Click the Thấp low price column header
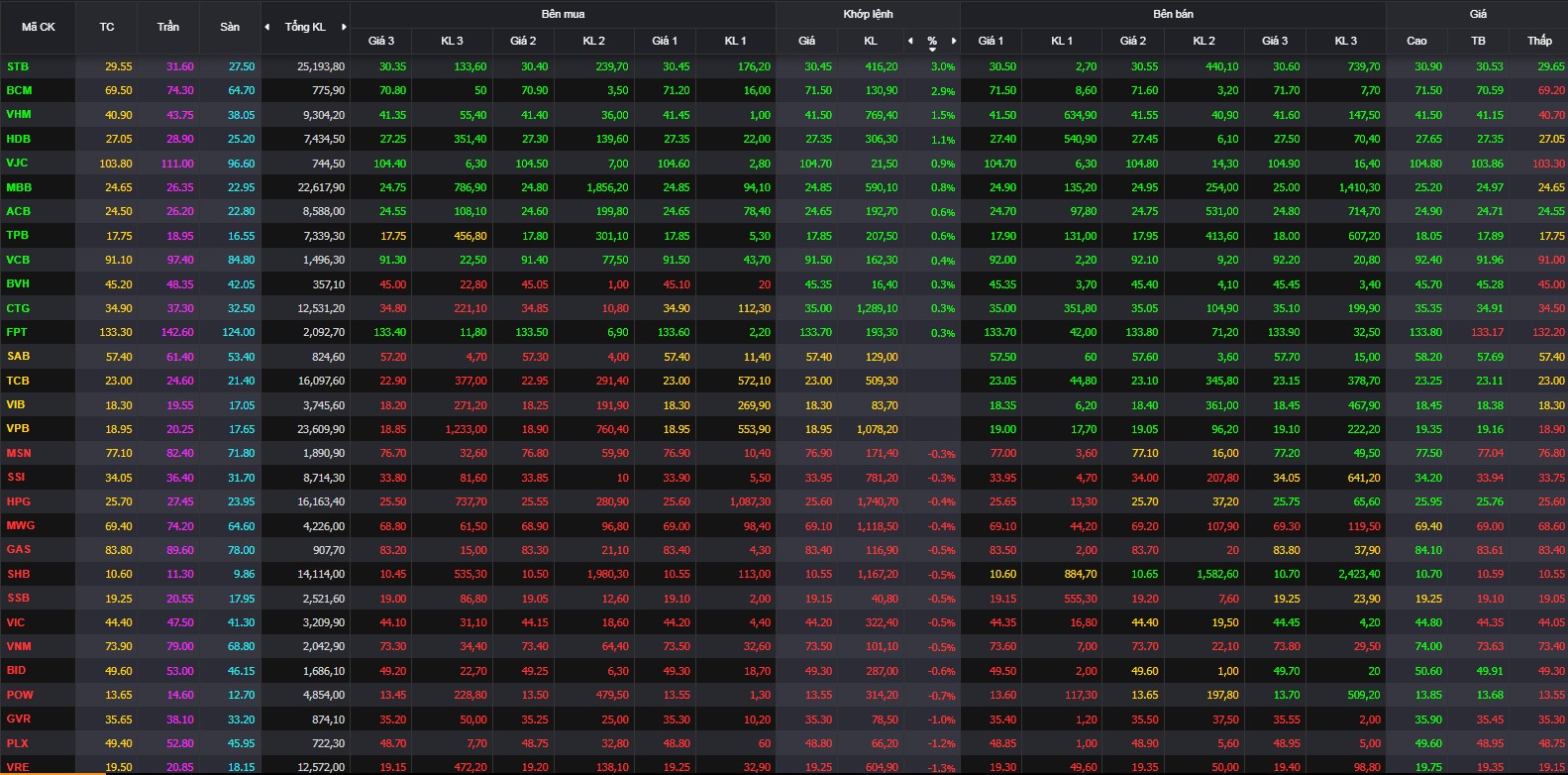 coord(1539,41)
